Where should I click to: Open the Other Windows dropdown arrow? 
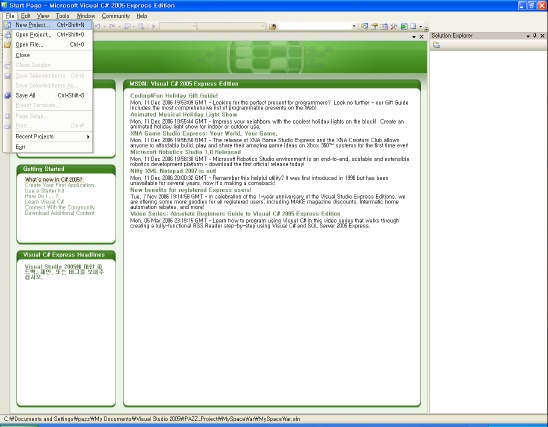[420, 26]
